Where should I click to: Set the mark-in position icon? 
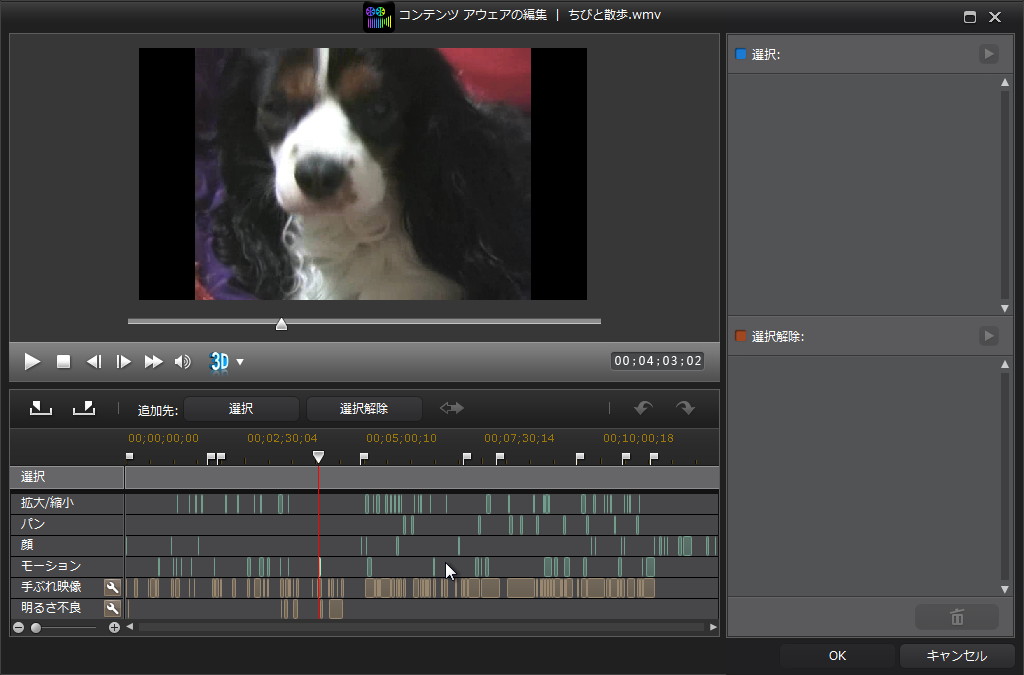[40, 409]
